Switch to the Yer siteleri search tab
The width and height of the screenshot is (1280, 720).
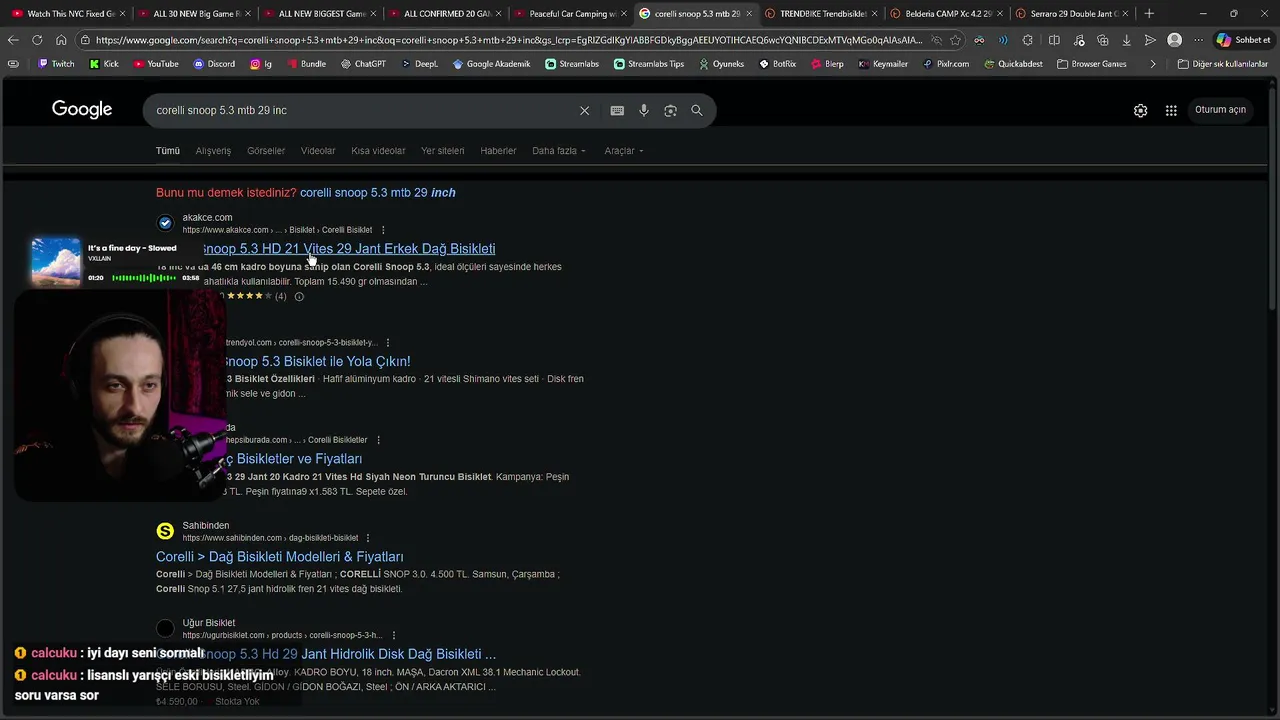pos(443,151)
